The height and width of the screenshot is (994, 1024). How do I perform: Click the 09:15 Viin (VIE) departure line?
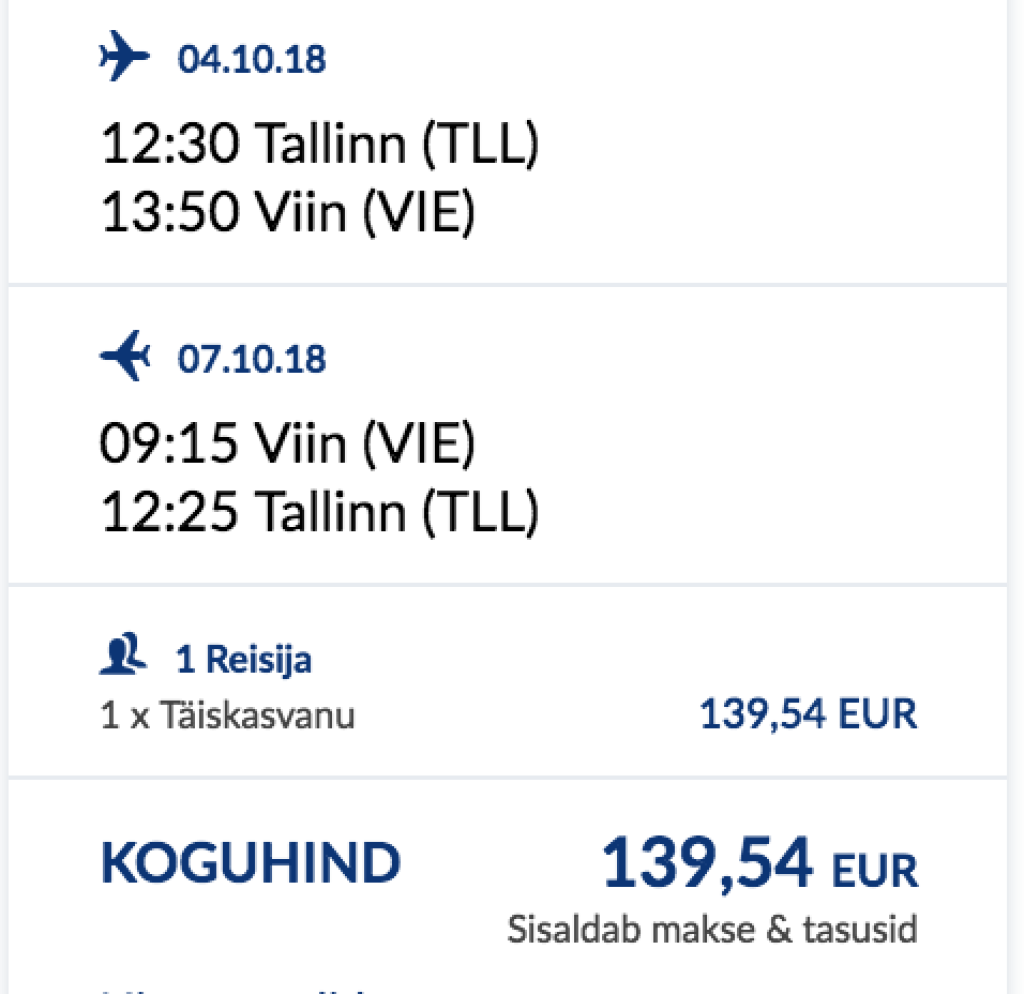click(287, 445)
